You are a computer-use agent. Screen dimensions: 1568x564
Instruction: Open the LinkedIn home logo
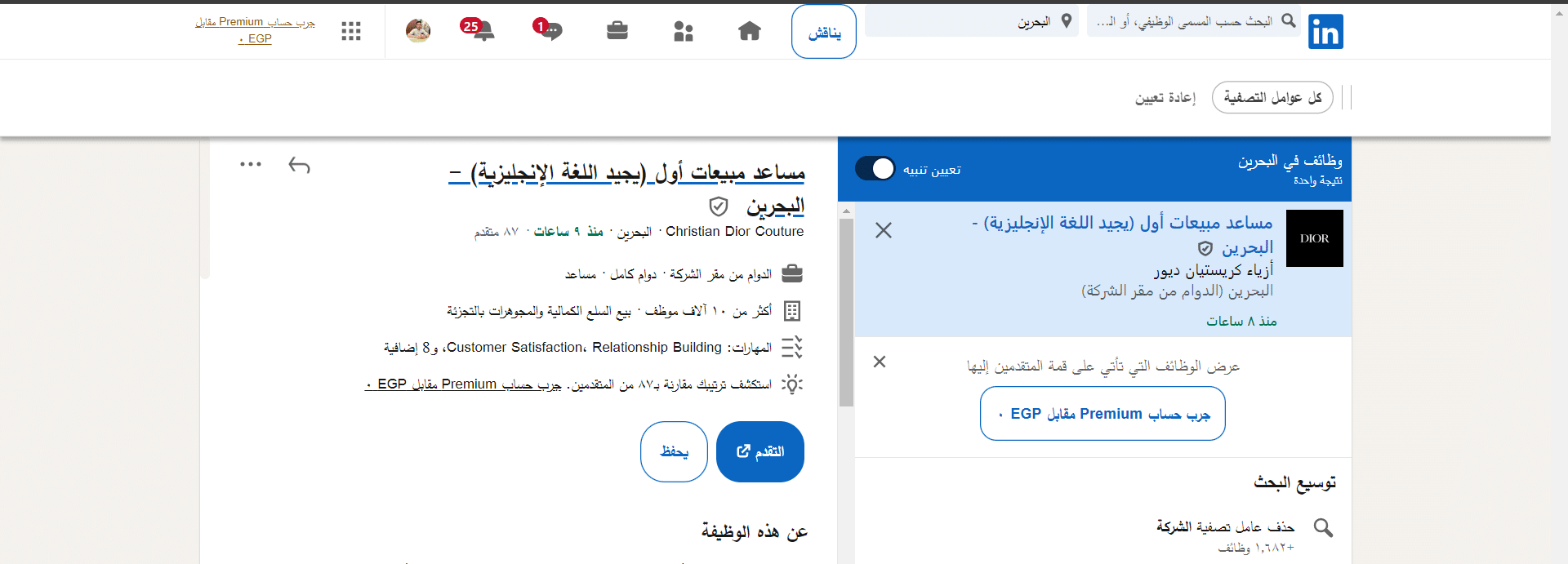click(x=1325, y=32)
